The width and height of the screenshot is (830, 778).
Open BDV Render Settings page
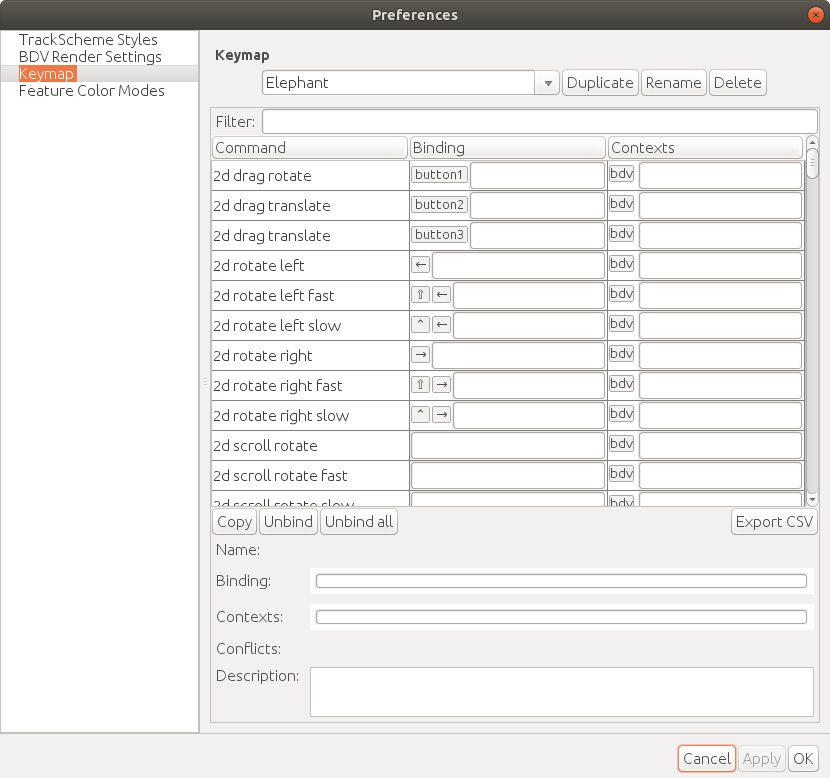90,57
